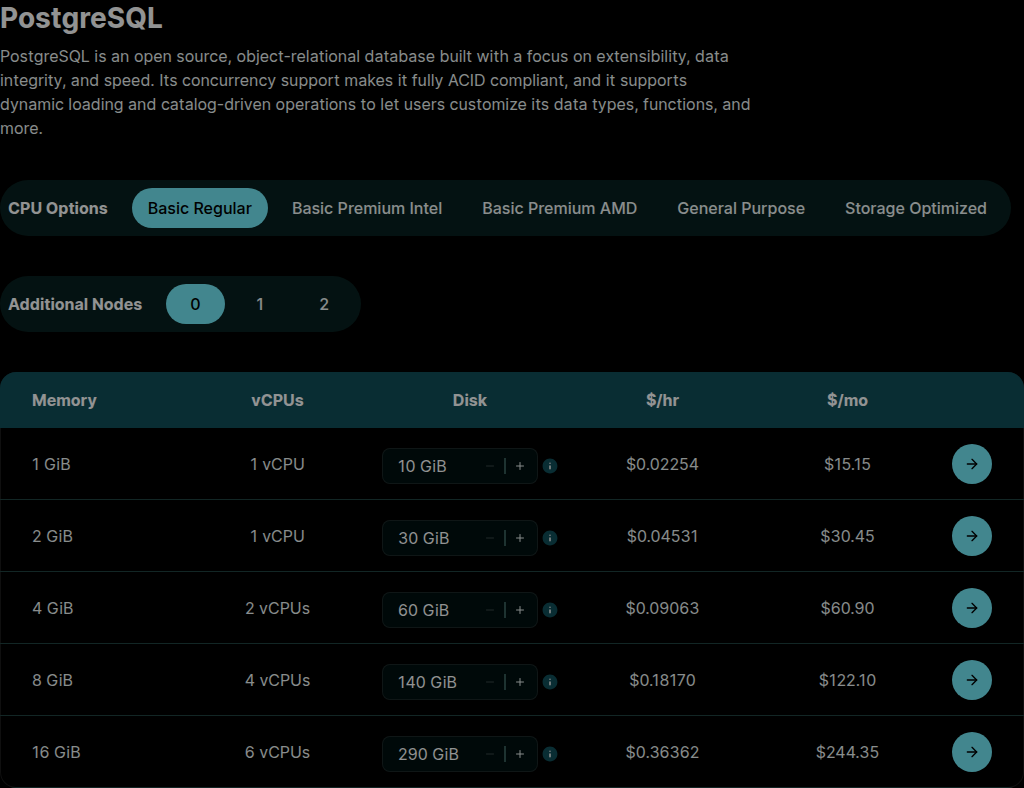Click the 290 GiB disk field
The image size is (1024, 788).
click(x=460, y=753)
